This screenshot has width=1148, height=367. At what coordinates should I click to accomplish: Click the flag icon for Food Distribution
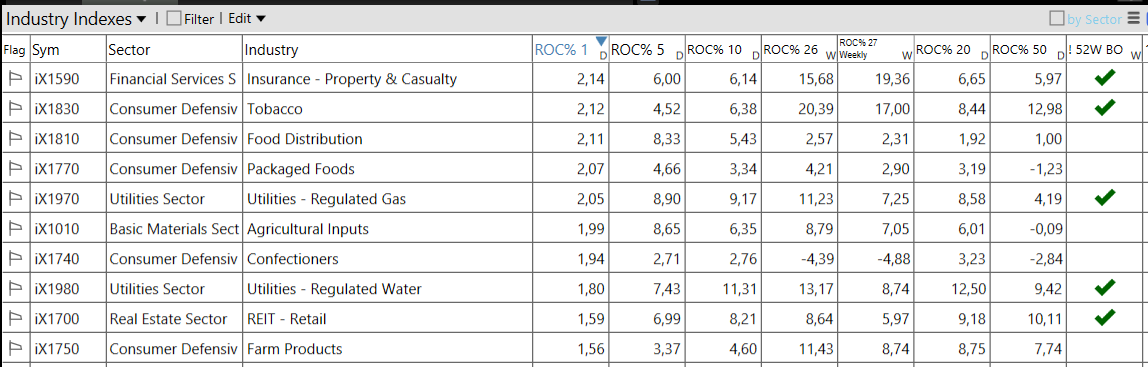pos(15,139)
